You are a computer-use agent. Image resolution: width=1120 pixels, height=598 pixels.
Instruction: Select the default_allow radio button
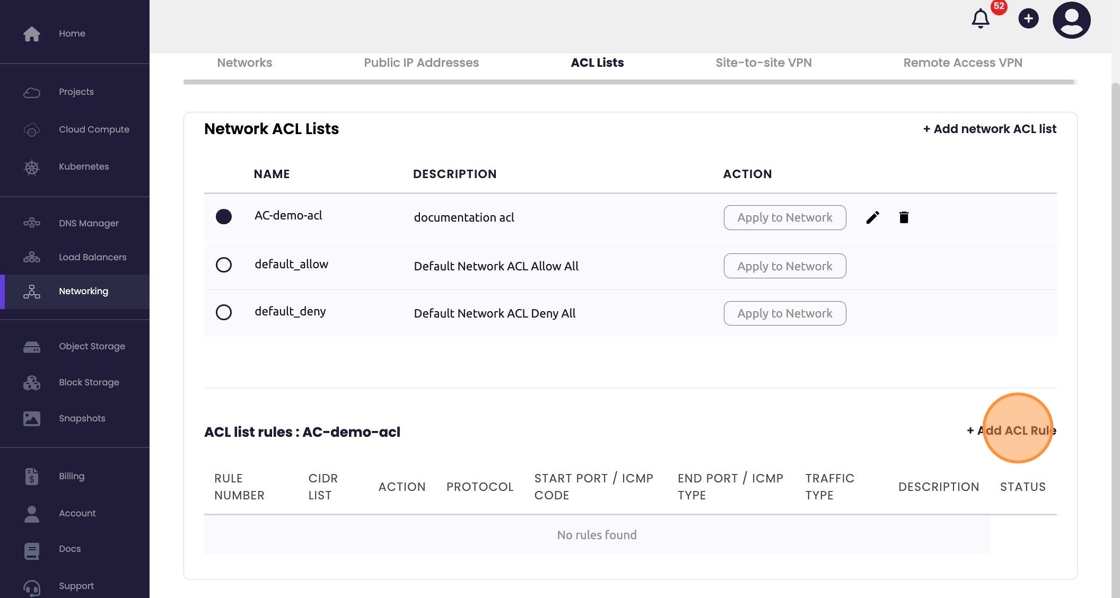tap(224, 265)
